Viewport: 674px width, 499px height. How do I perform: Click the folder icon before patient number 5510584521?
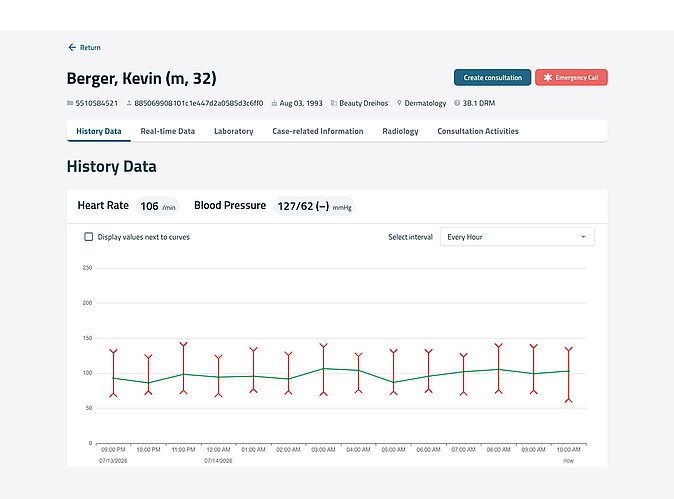pyautogui.click(x=70, y=103)
